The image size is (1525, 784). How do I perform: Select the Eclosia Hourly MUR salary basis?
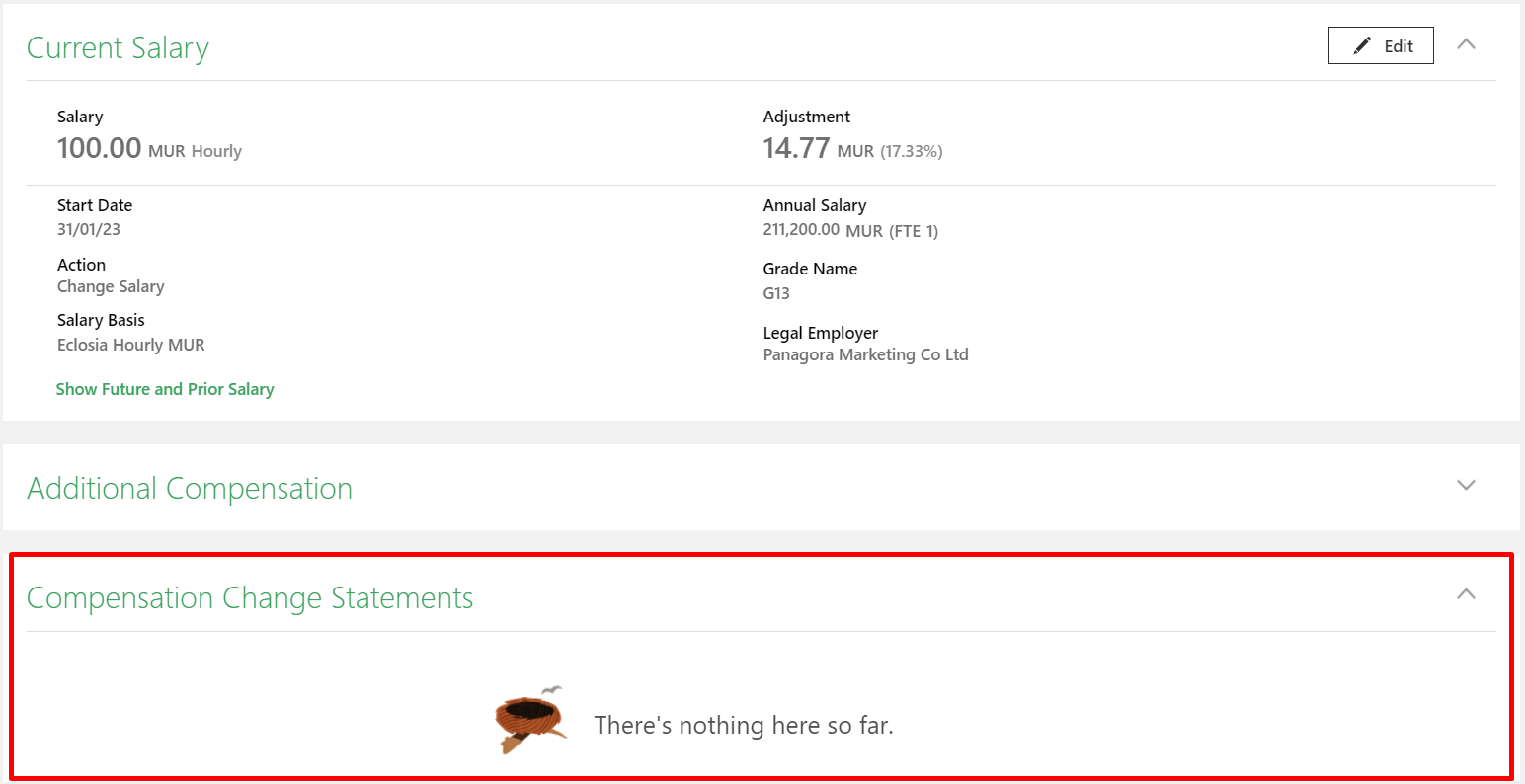131,345
